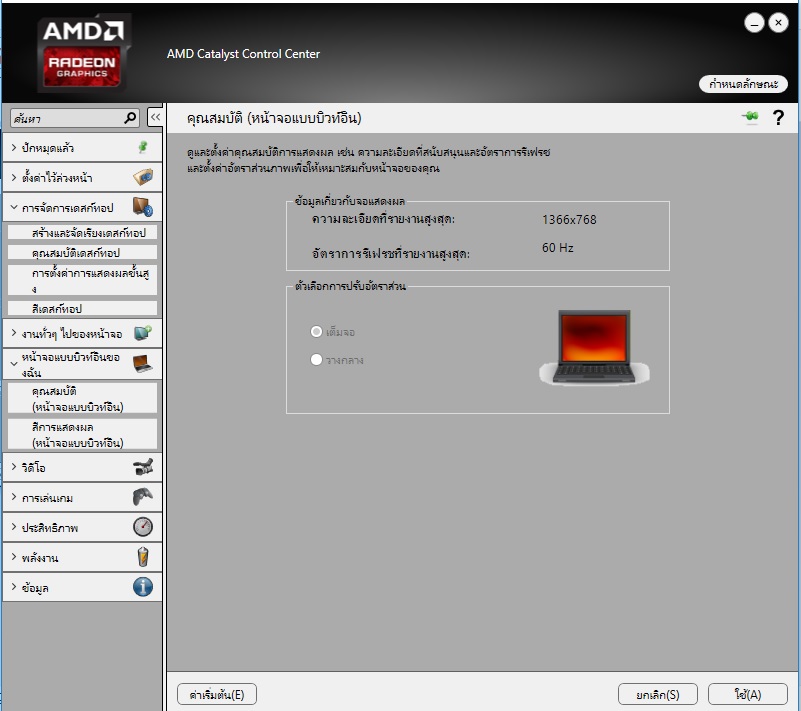Open คุณสมบัติ (หน้าจอแบบบิวท์อิน) page
Viewport: 801px width, 711px height.
tap(82, 398)
